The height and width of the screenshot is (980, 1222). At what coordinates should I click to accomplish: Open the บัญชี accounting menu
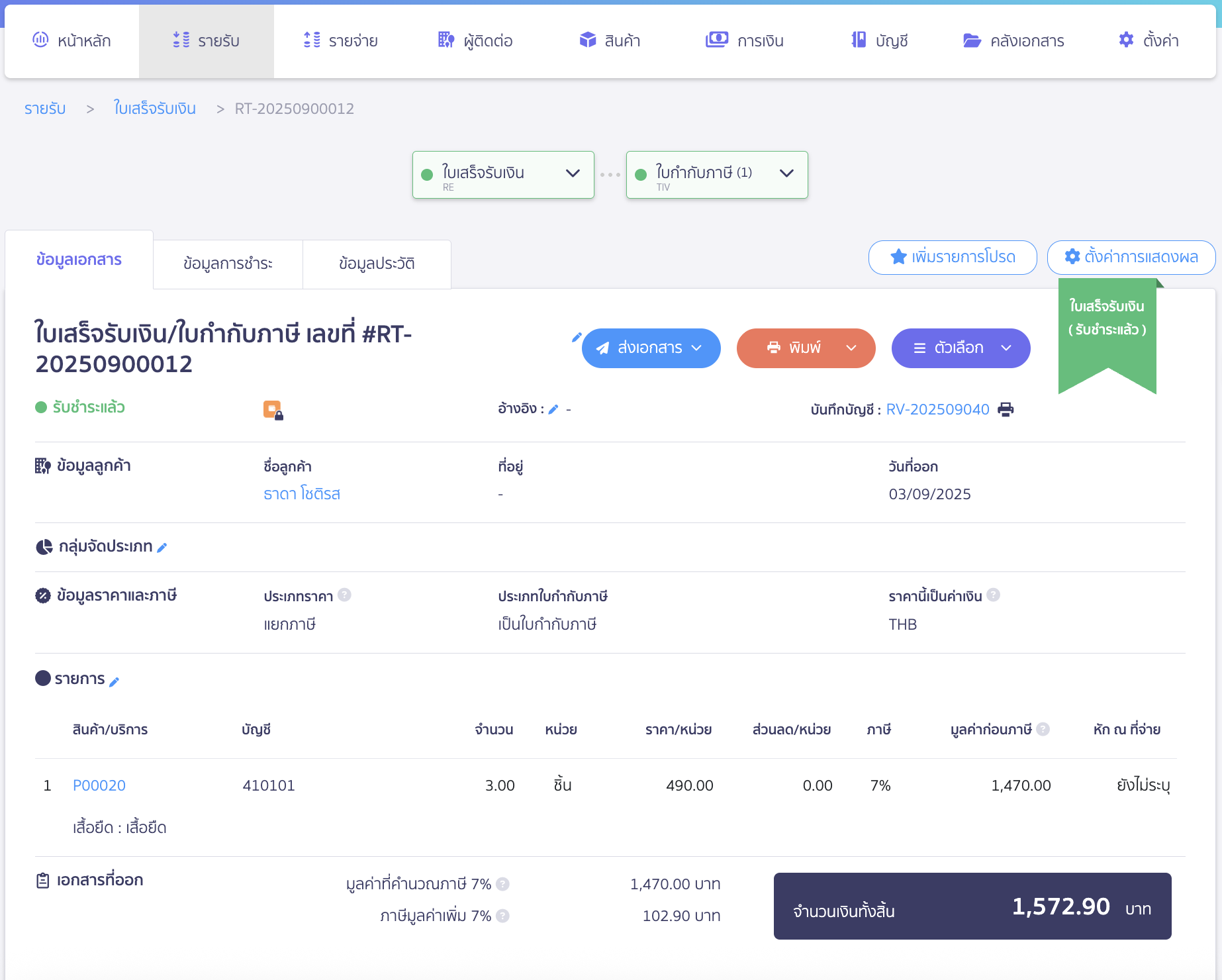point(879,41)
